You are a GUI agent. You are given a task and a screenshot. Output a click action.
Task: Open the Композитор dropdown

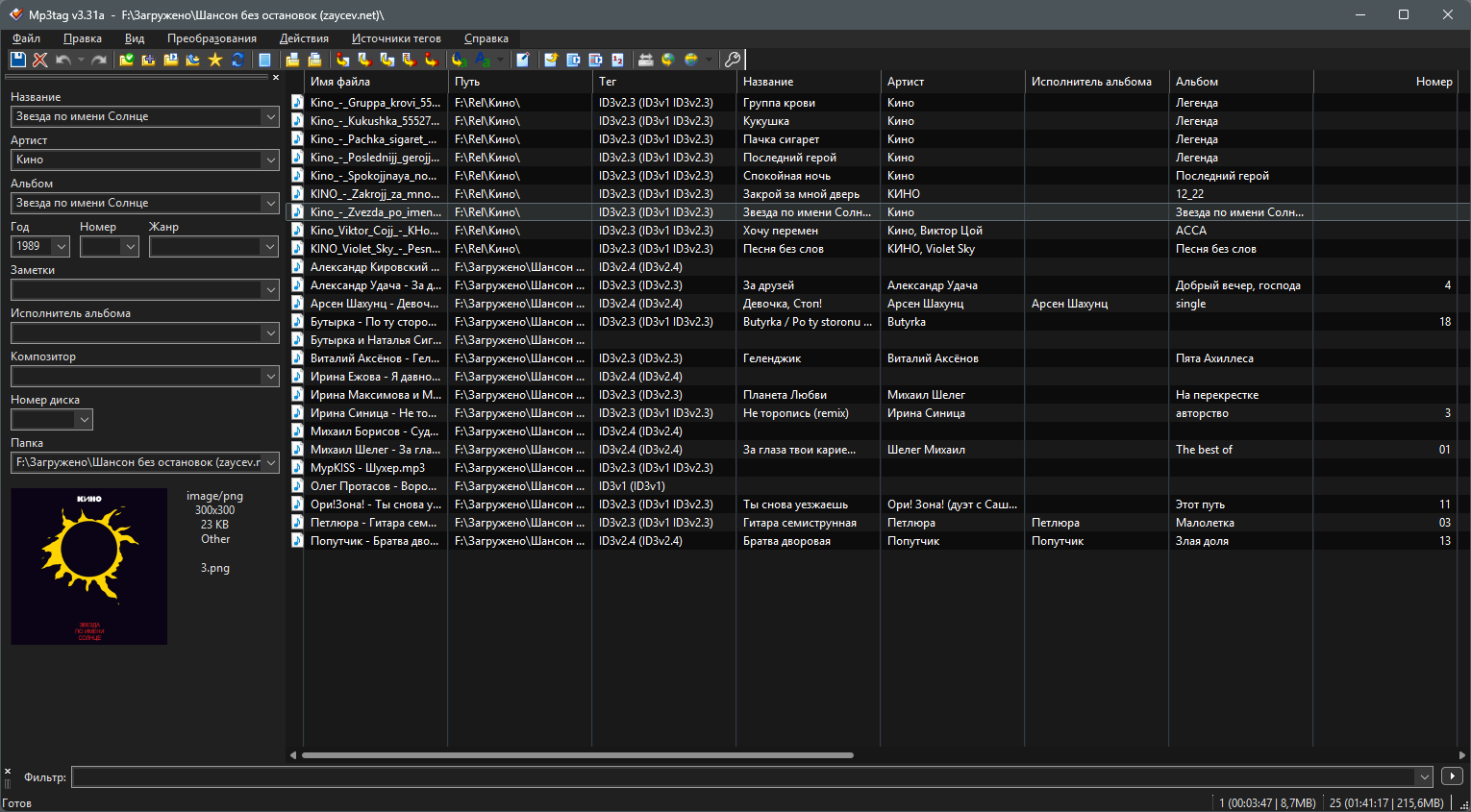[269, 376]
